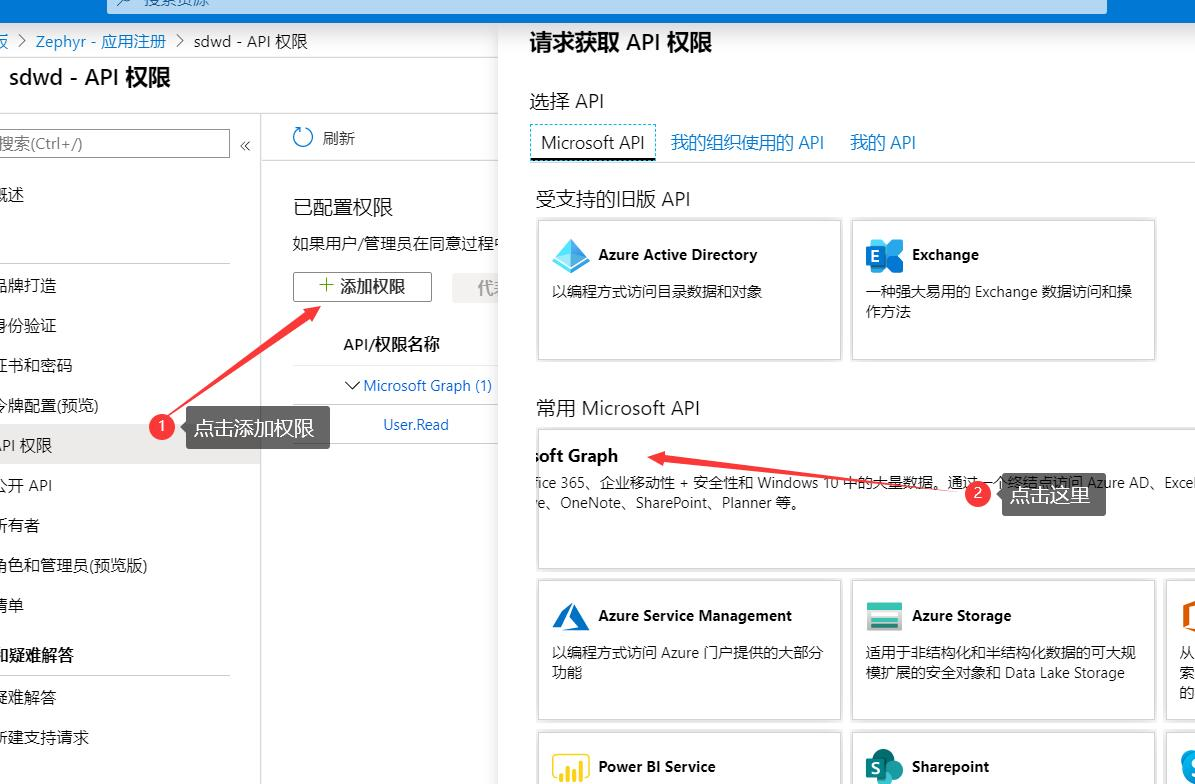1195x784 pixels.
Task: Click the API/权限名称 column header
Action: tap(392, 344)
